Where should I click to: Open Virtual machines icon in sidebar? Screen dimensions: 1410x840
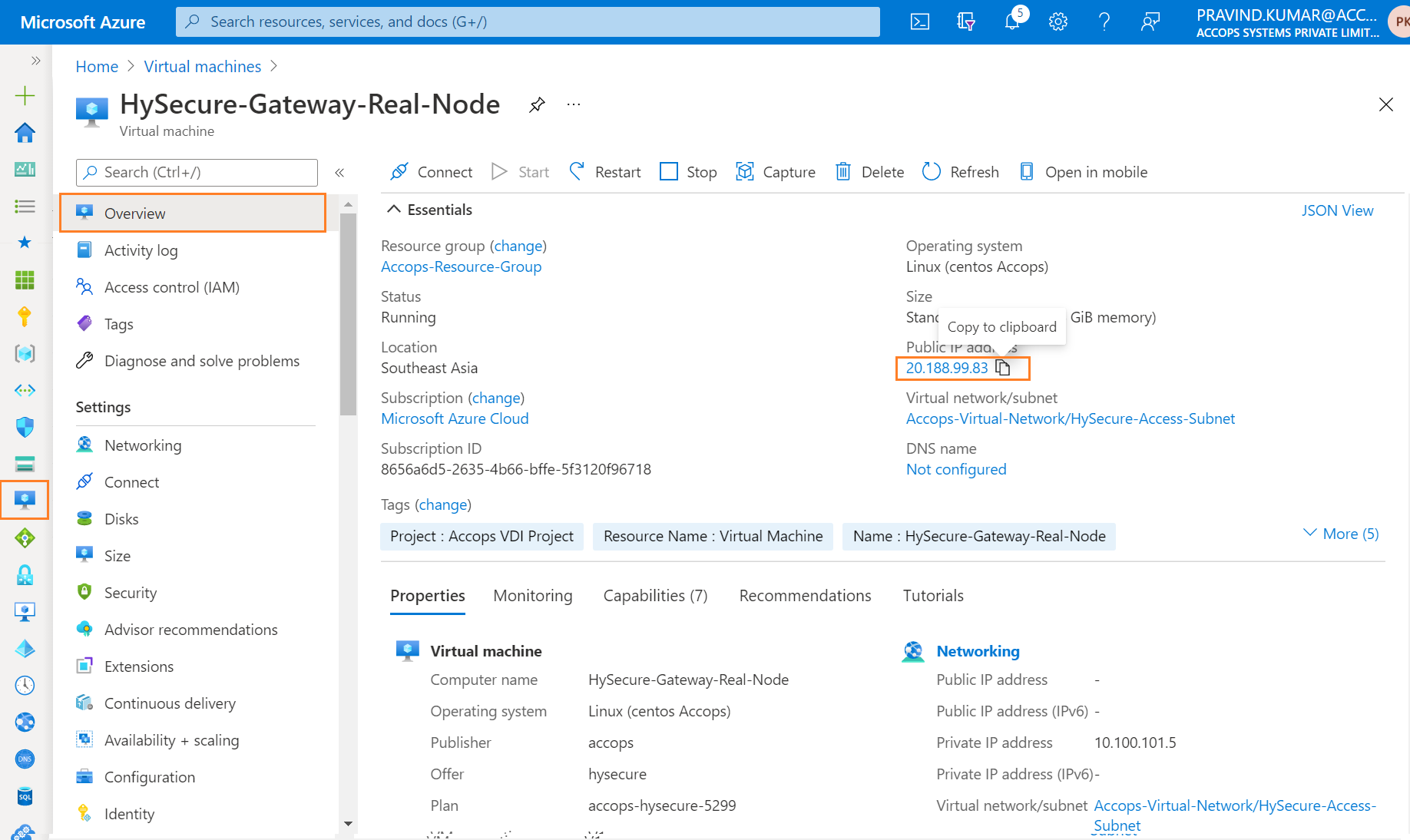25,500
